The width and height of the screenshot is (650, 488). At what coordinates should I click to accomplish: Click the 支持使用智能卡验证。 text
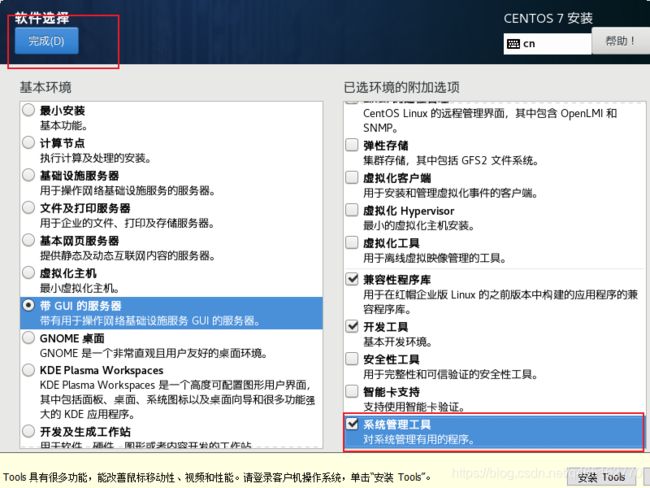click(x=413, y=407)
